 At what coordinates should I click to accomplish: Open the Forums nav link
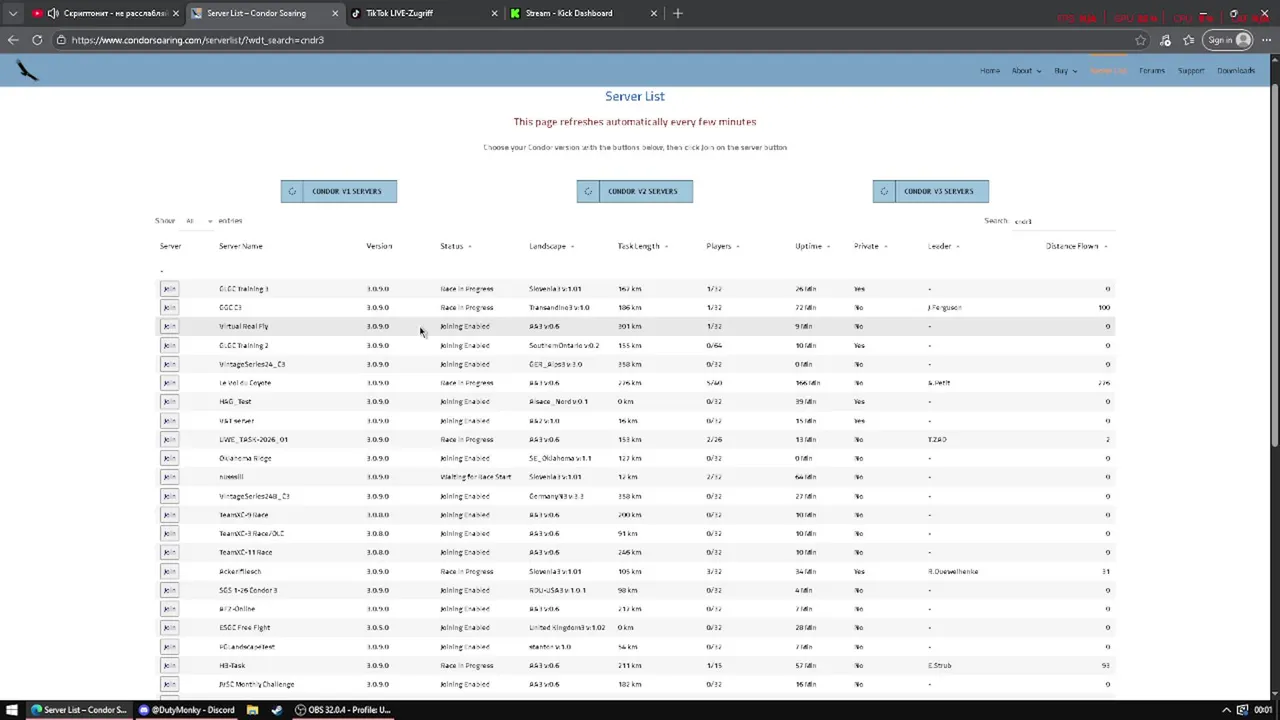(x=1152, y=71)
